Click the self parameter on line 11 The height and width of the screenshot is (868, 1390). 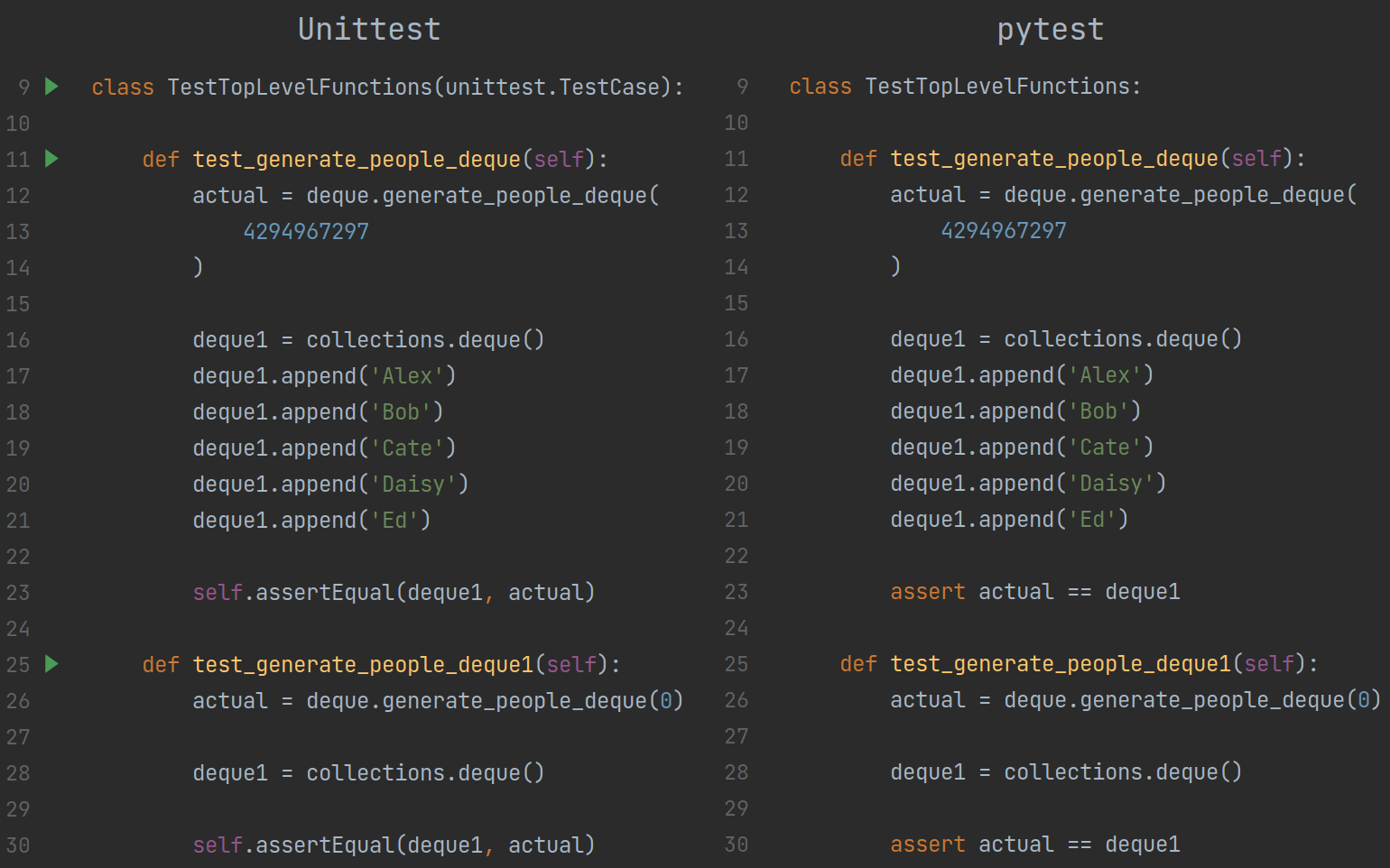tap(558, 159)
